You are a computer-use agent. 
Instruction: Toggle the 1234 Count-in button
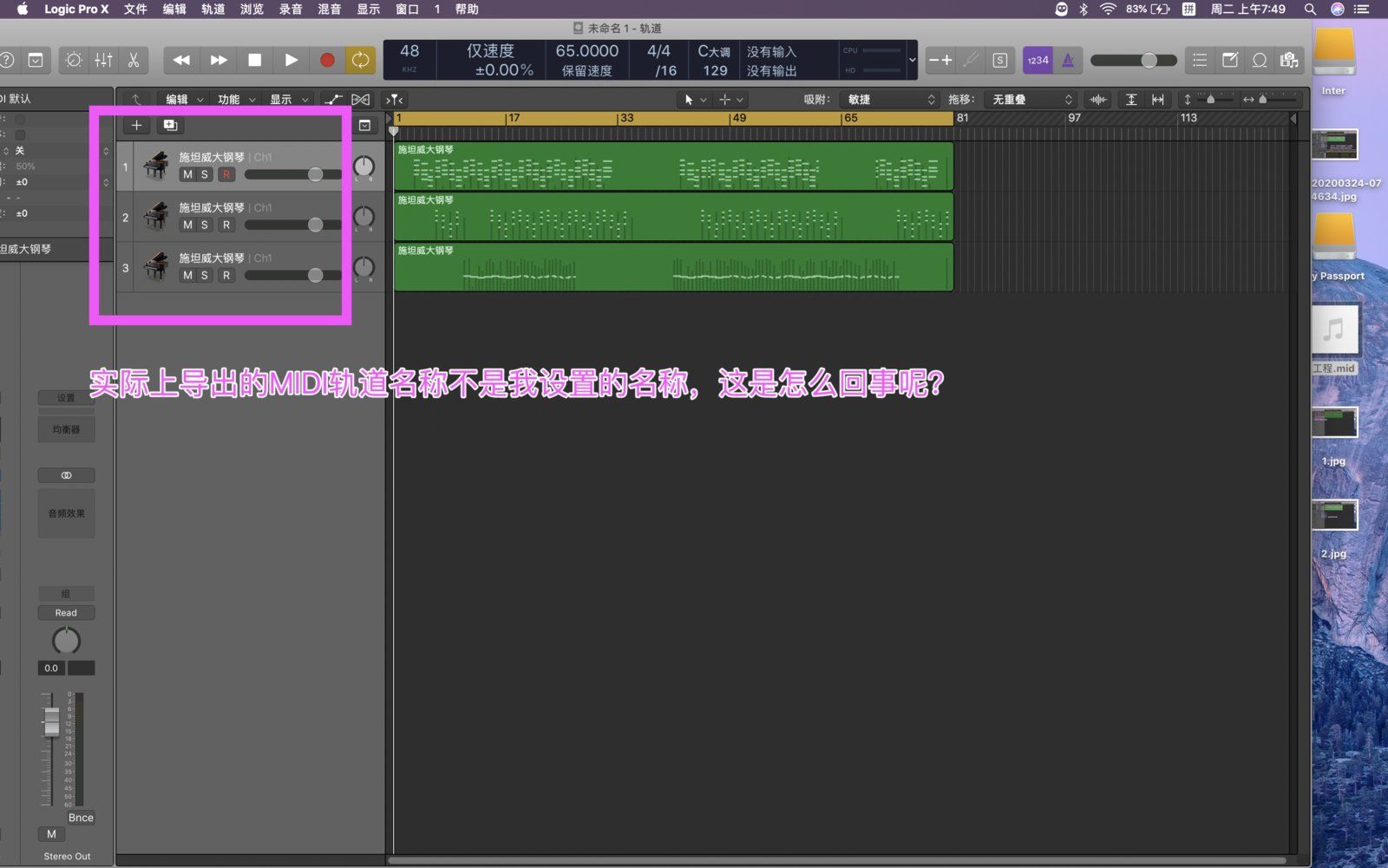point(1038,60)
